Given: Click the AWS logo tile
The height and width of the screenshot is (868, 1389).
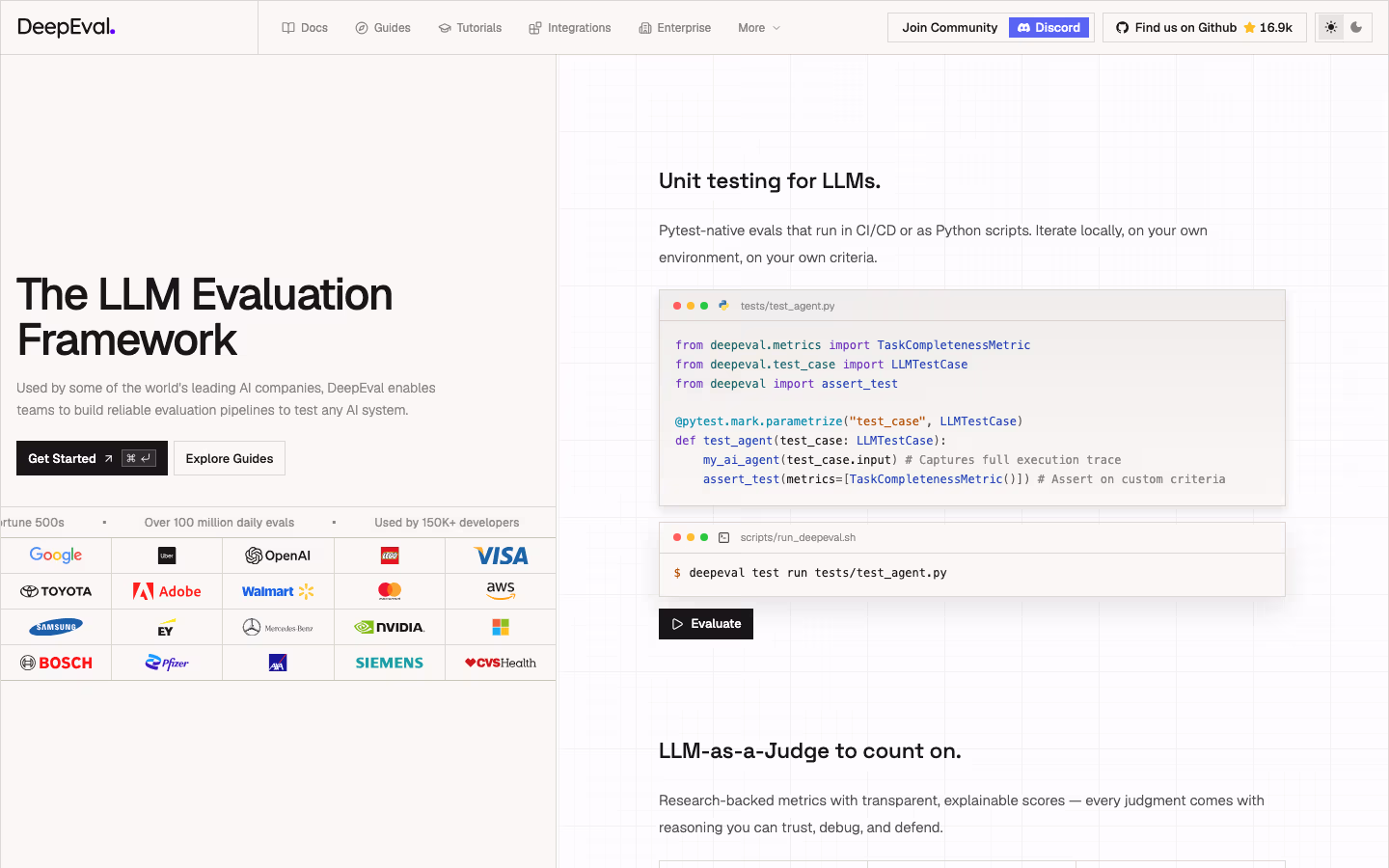Looking at the screenshot, I should tap(501, 591).
